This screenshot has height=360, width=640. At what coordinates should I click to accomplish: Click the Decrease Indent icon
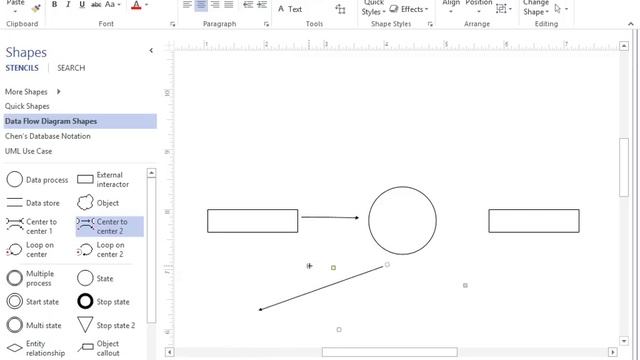(x=248, y=5)
